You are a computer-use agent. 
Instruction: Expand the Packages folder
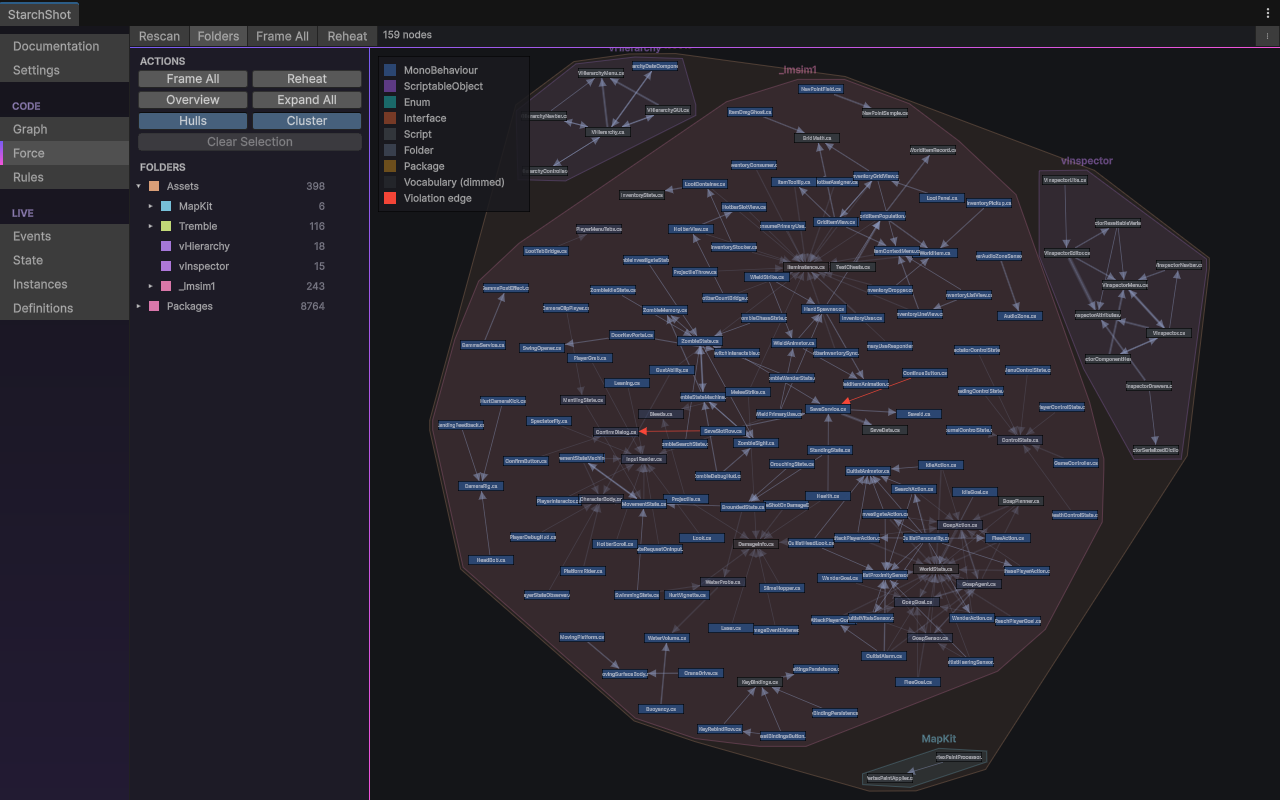tap(139, 306)
